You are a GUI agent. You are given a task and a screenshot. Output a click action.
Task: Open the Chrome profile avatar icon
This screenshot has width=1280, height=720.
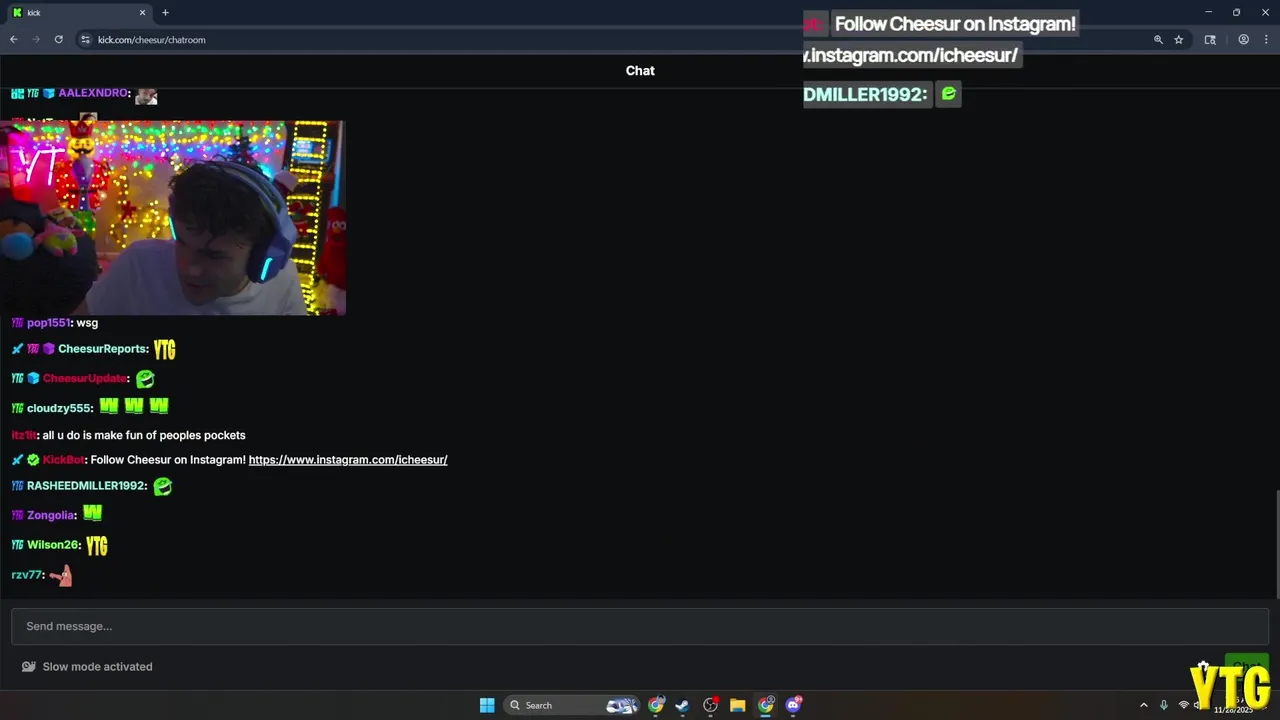[x=1244, y=40]
